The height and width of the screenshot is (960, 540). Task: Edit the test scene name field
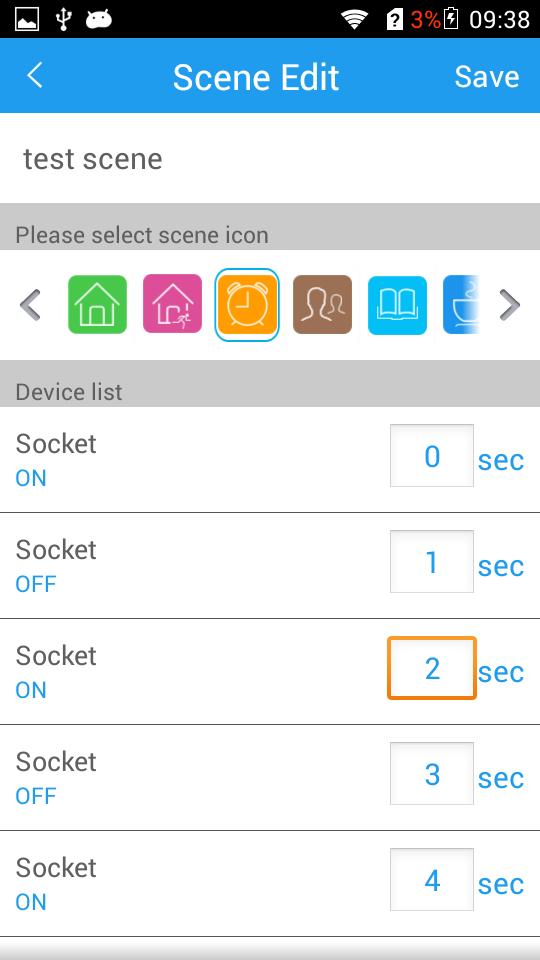(270, 159)
